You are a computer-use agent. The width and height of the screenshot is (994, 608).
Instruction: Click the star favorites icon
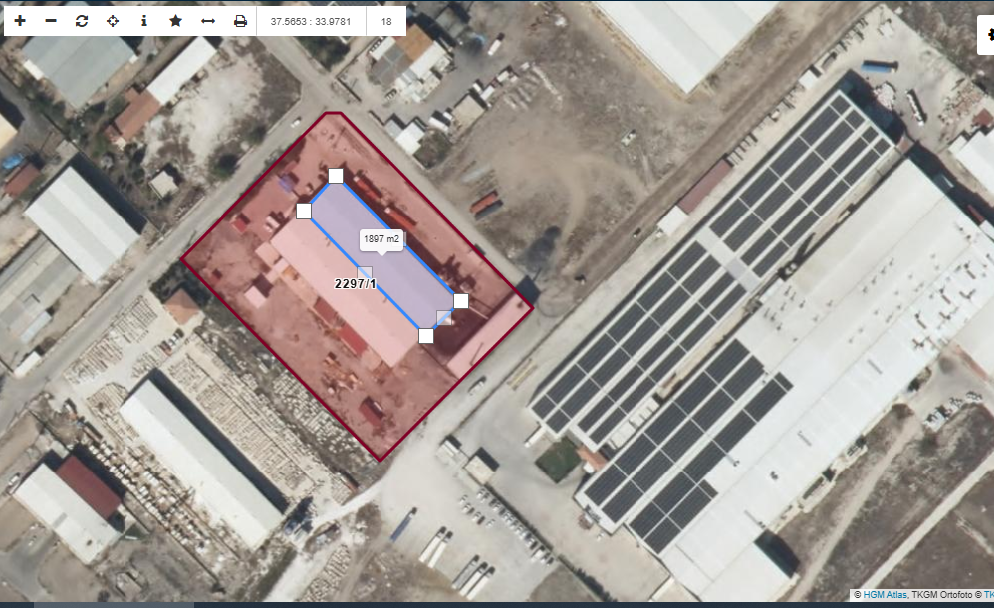pos(175,20)
